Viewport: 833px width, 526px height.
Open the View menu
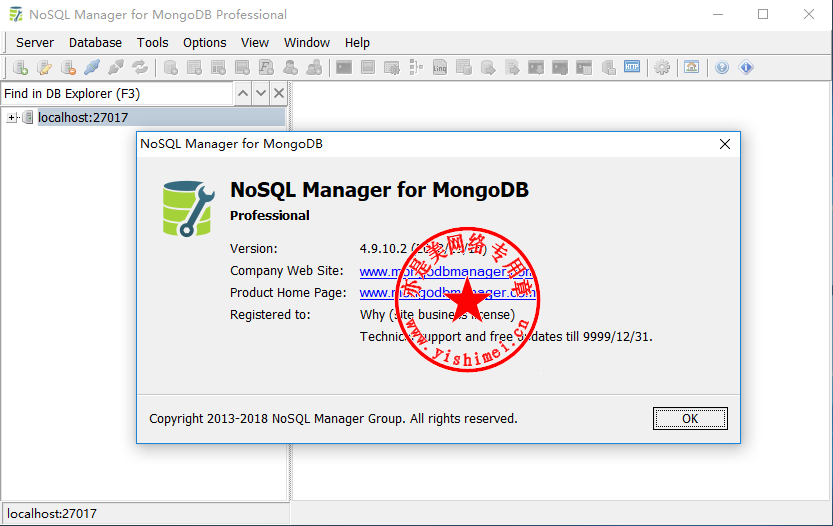point(254,43)
